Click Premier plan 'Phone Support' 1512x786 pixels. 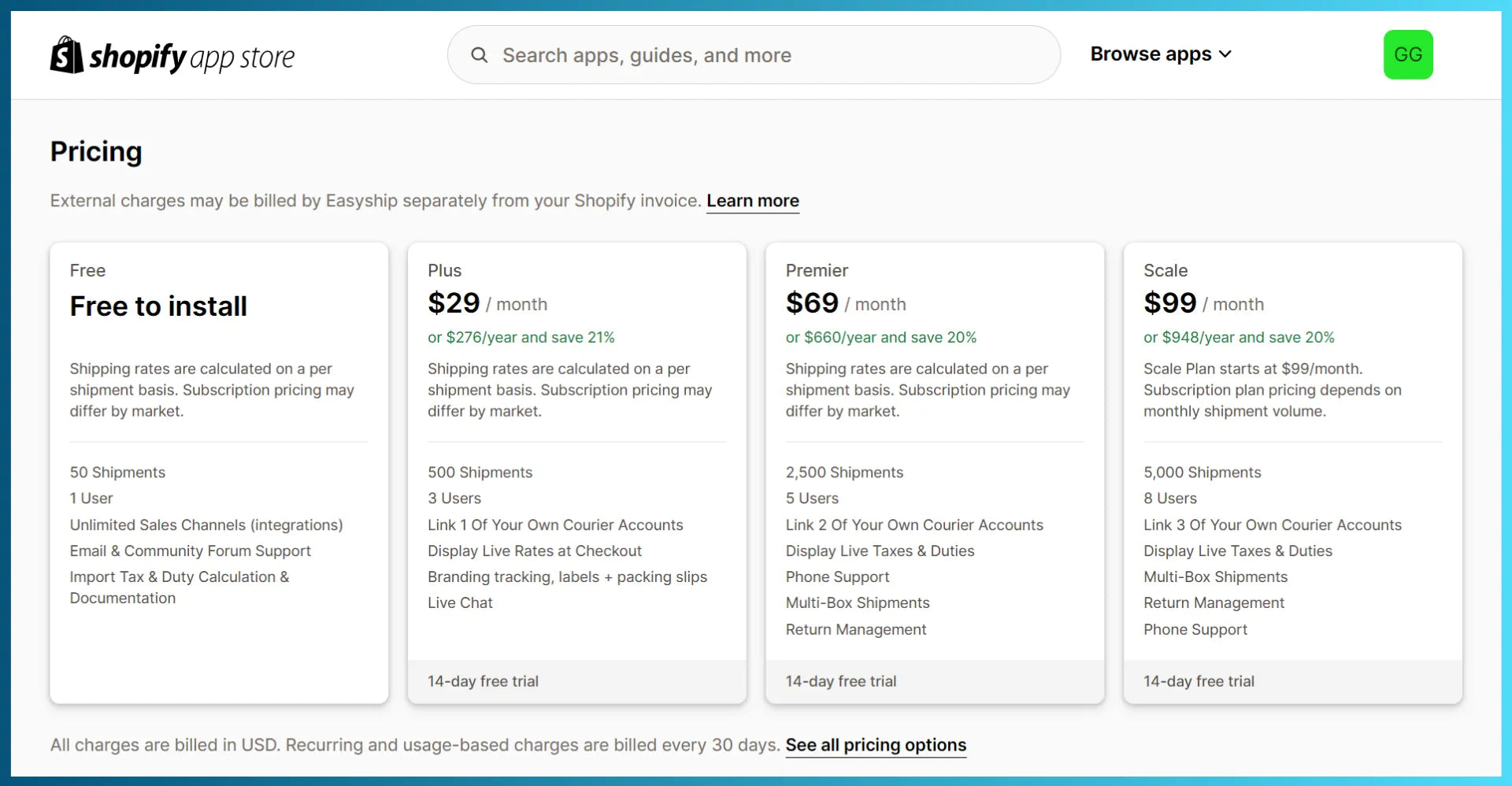837,577
